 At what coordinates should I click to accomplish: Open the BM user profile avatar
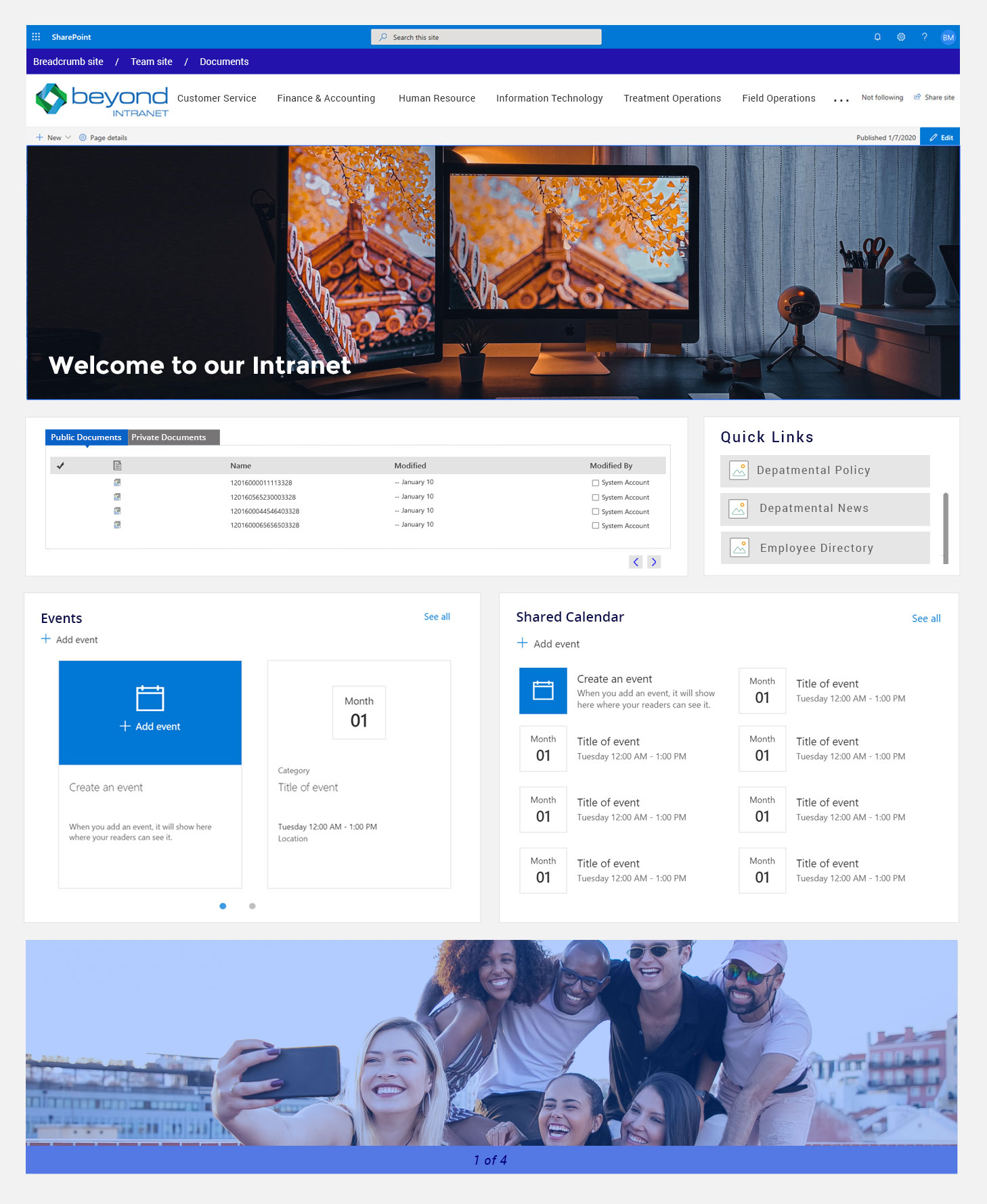[948, 37]
